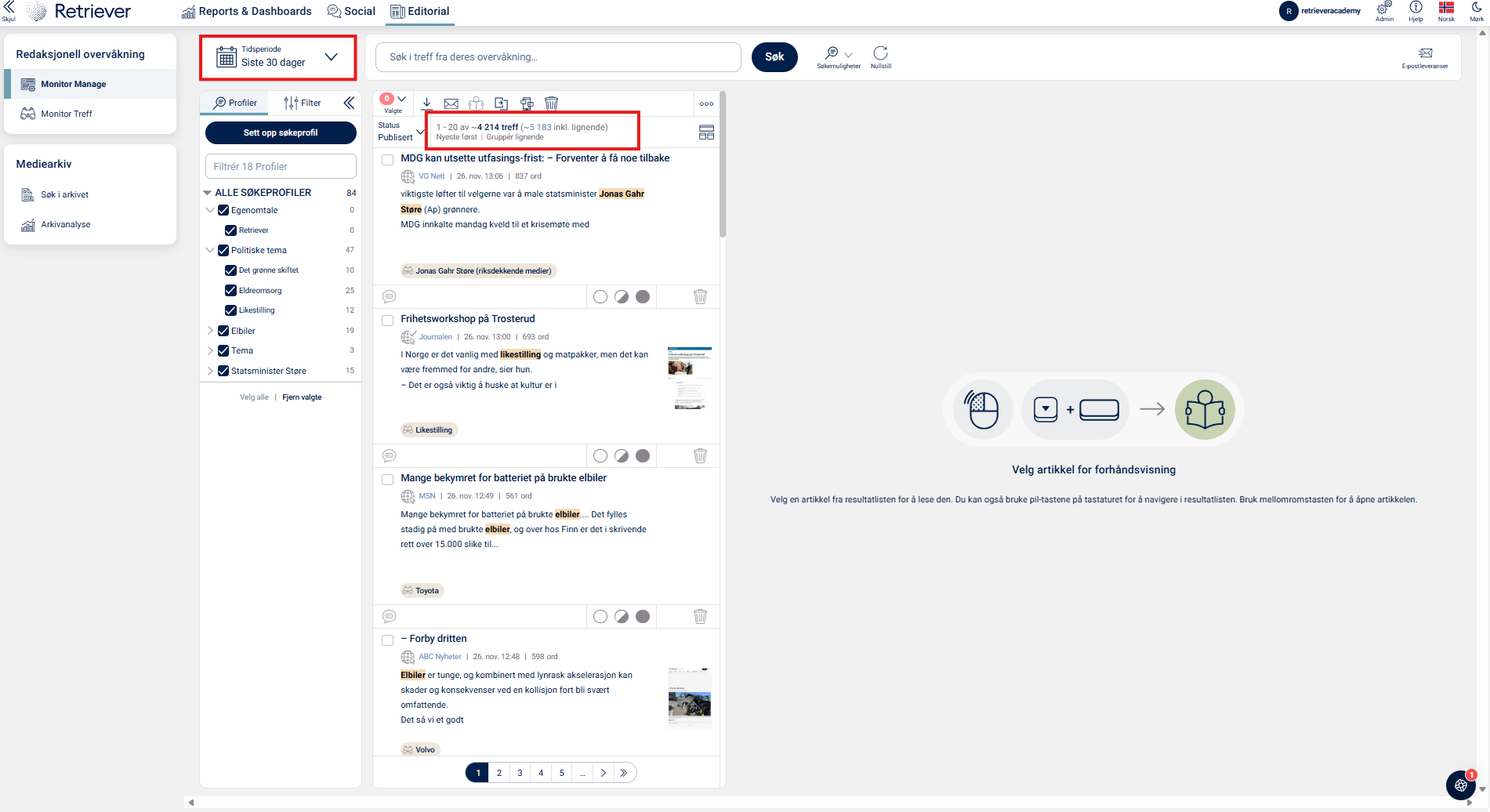The height and width of the screenshot is (812, 1490).
Task: Open the three-dot more options menu
Action: click(707, 103)
